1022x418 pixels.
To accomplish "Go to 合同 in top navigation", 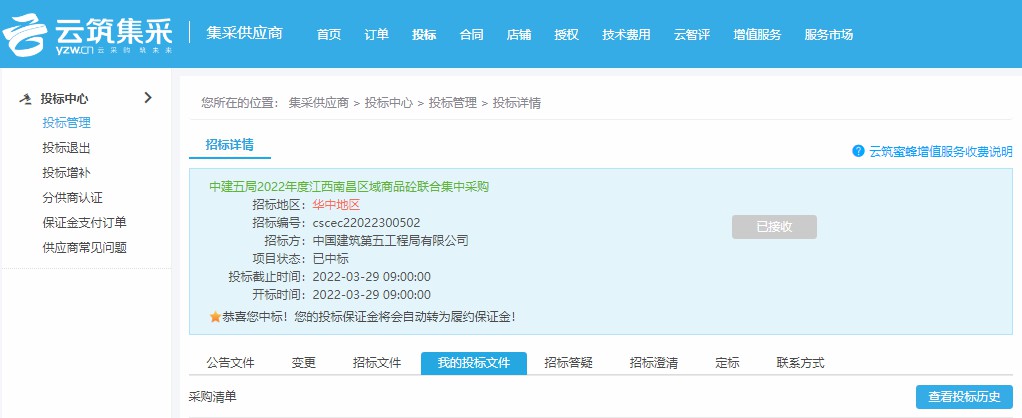I will pyautogui.click(x=471, y=35).
